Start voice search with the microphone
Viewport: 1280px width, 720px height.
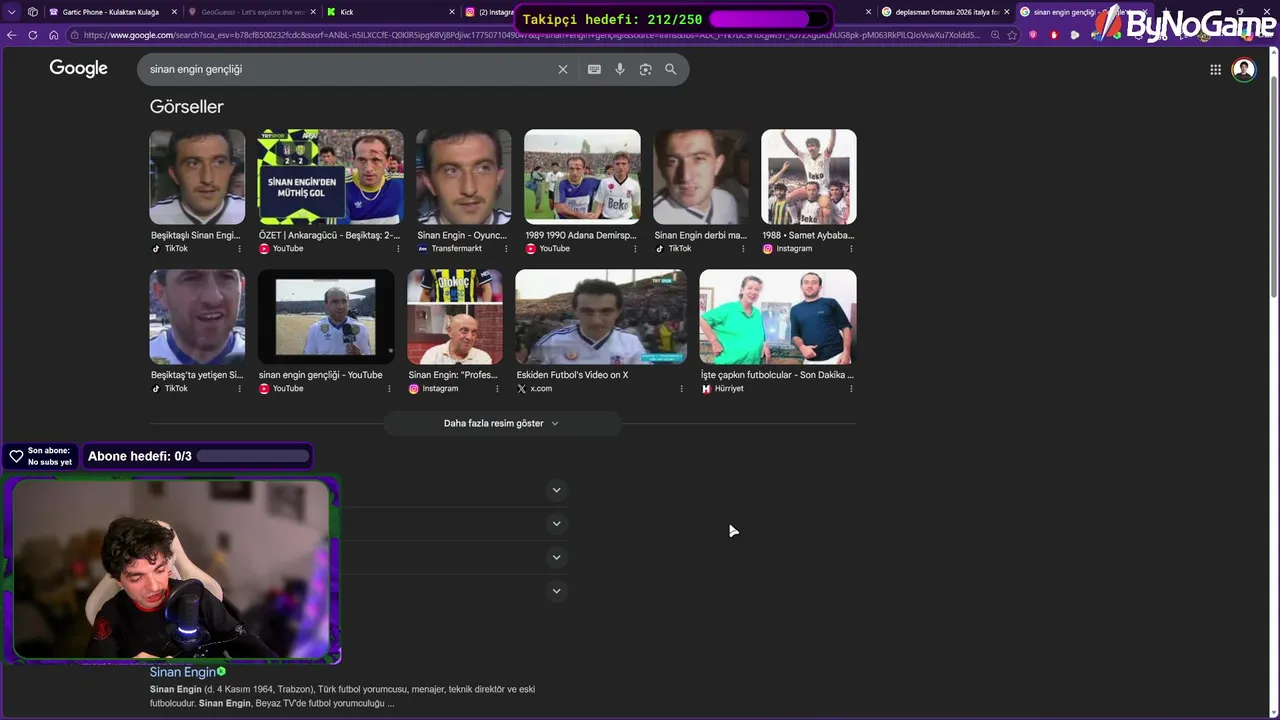(620, 69)
